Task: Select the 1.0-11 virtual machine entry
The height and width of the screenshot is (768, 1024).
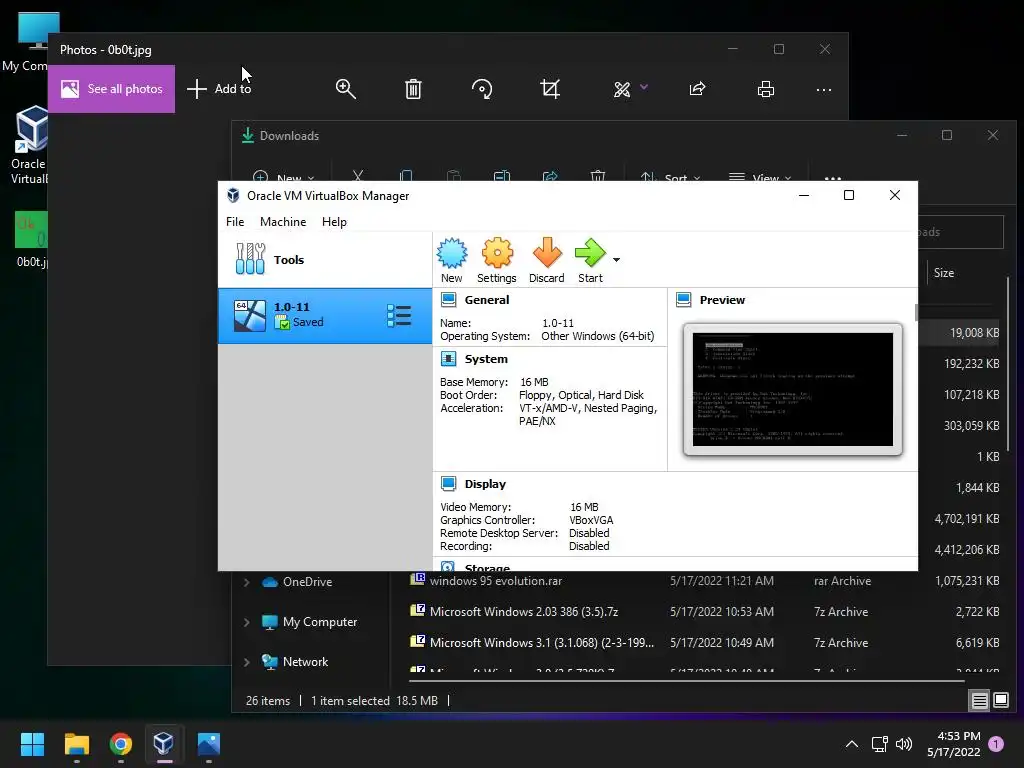Action: click(x=325, y=315)
